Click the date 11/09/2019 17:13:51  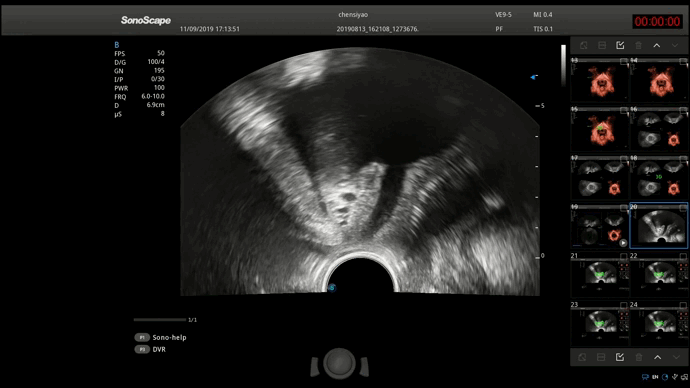click(x=209, y=29)
